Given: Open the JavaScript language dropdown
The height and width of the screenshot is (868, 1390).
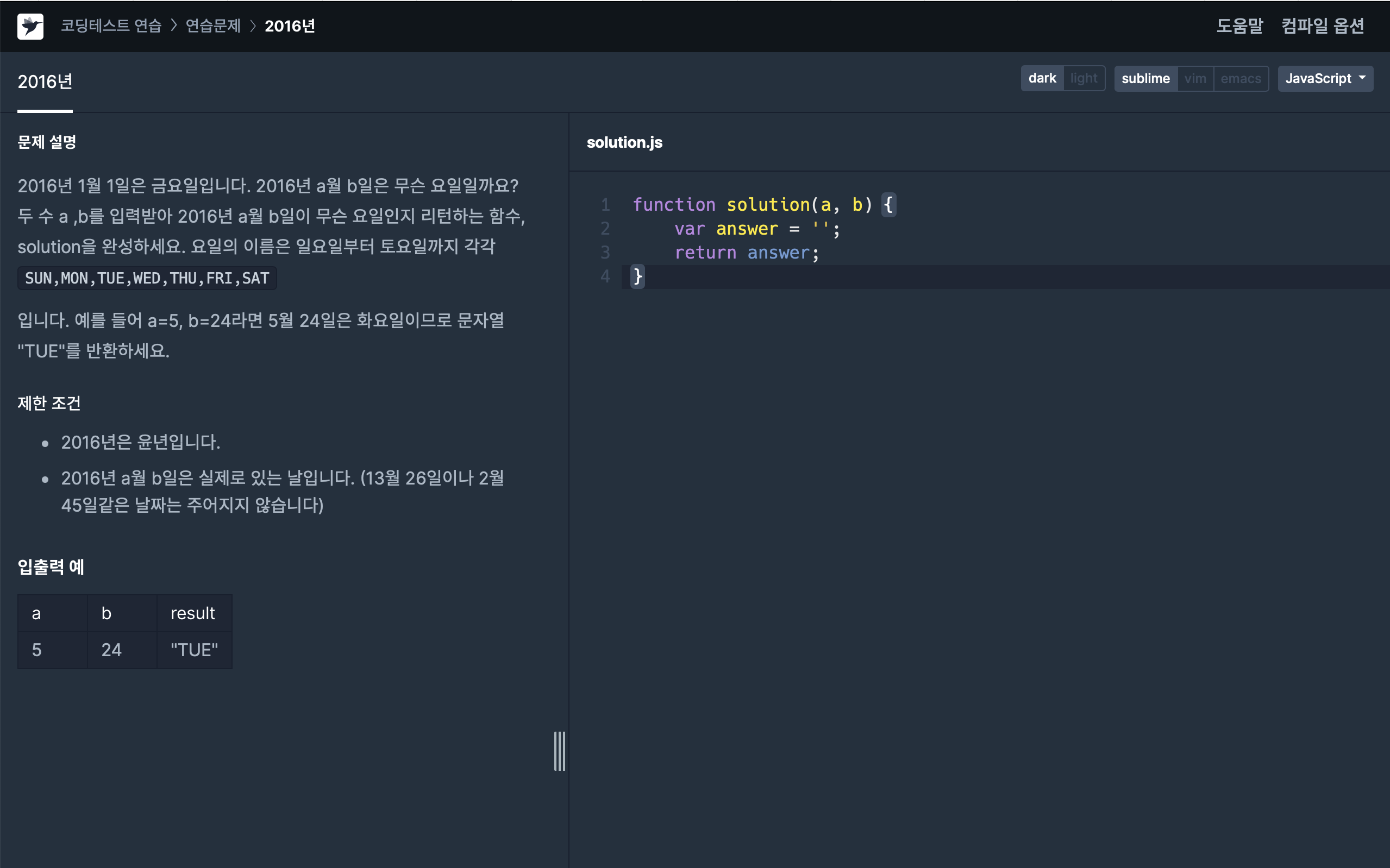Looking at the screenshot, I should 1318,79.
